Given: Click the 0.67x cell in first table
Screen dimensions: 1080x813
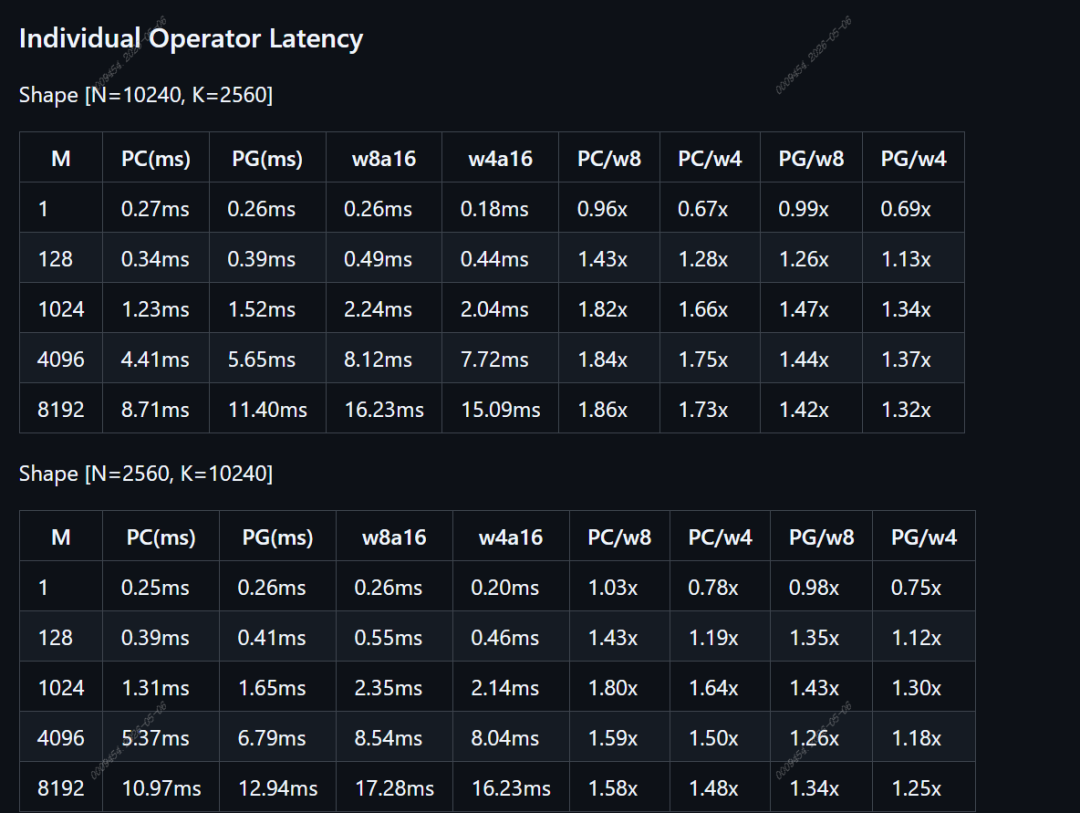Looking at the screenshot, I should pos(710,208).
